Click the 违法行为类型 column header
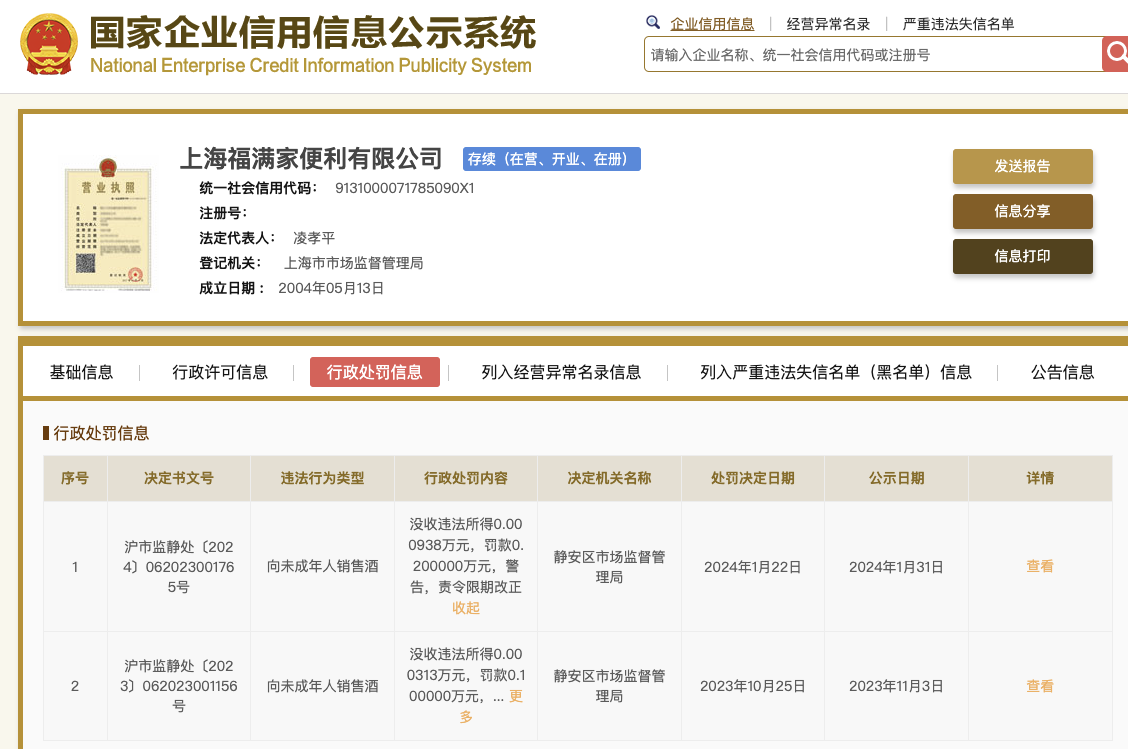Image resolution: width=1128 pixels, height=749 pixels. 322,478
